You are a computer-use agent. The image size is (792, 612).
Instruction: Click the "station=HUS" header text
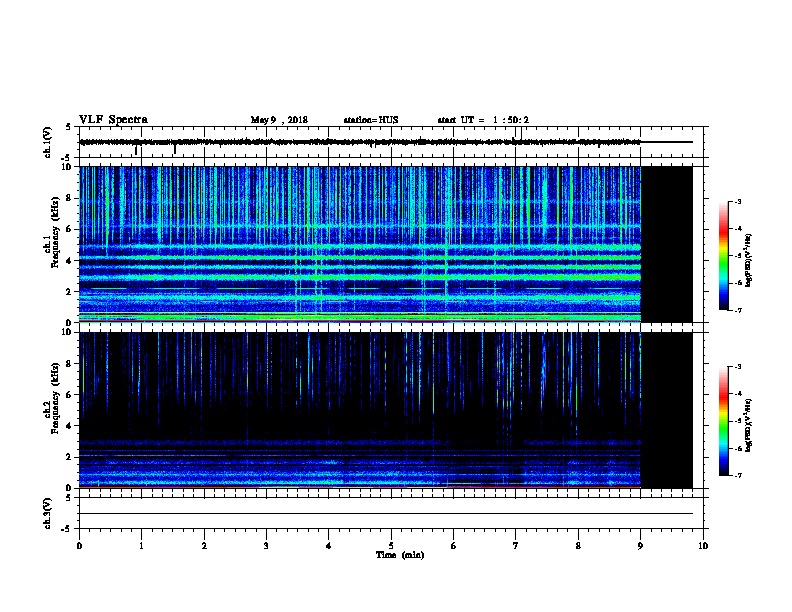point(371,120)
